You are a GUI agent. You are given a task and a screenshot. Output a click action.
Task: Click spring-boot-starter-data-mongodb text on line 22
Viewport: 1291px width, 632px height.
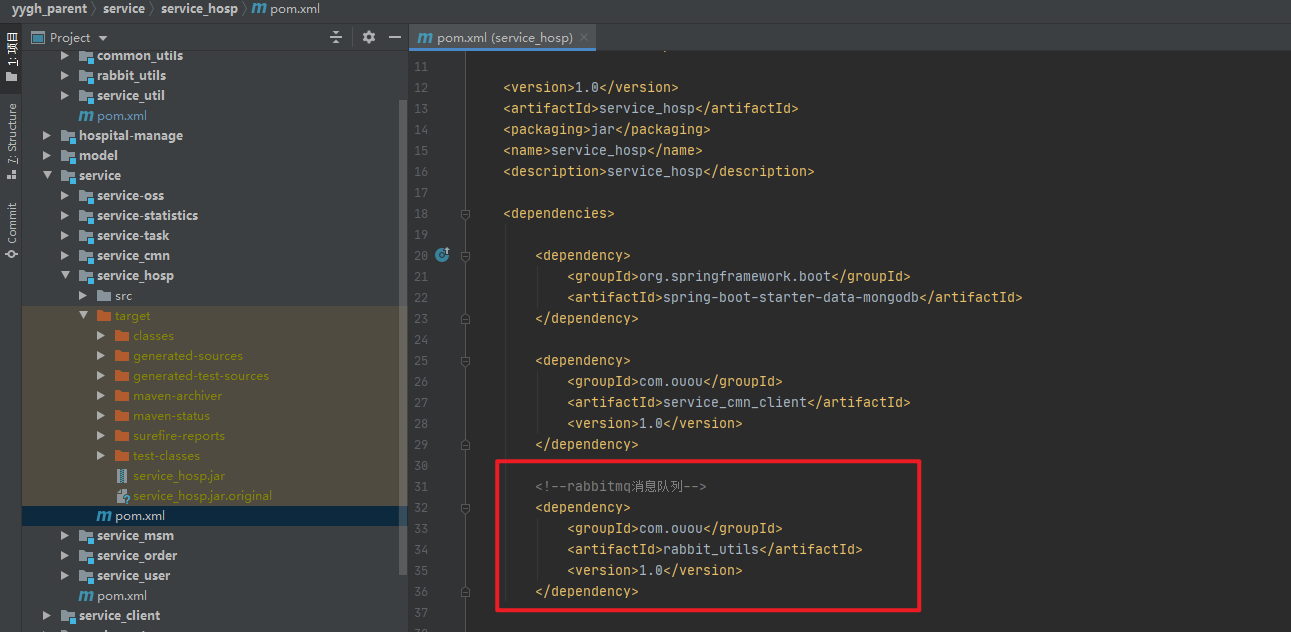pyautogui.click(x=791, y=297)
